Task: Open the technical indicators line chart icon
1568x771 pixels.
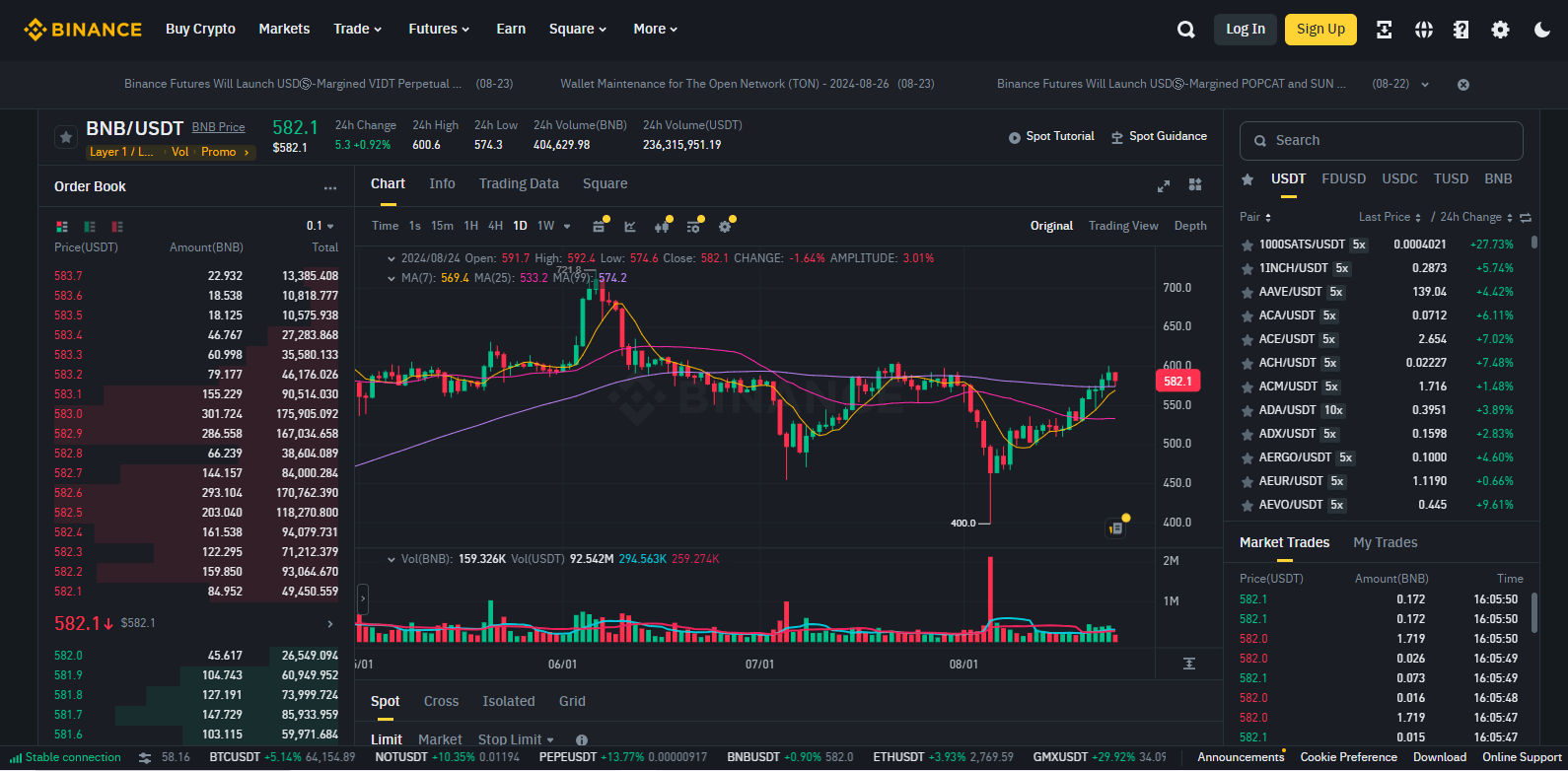Action: click(630, 227)
